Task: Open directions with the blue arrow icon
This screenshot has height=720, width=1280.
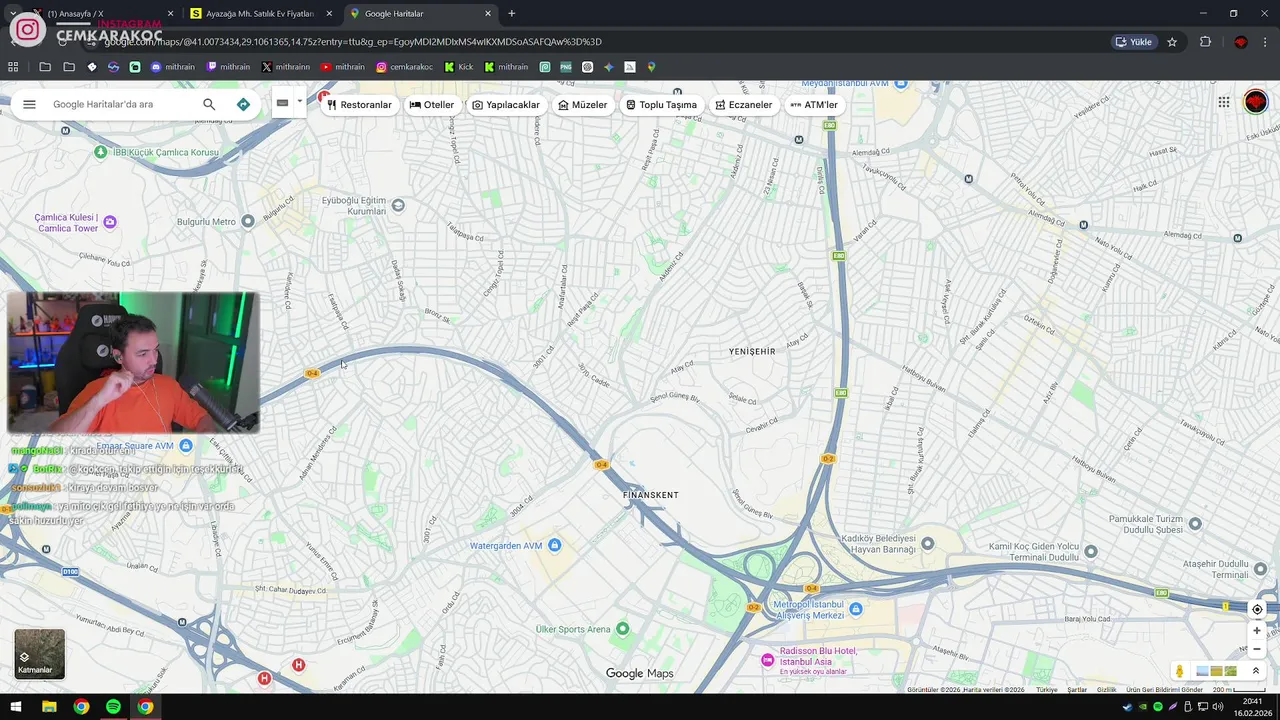Action: [x=243, y=104]
